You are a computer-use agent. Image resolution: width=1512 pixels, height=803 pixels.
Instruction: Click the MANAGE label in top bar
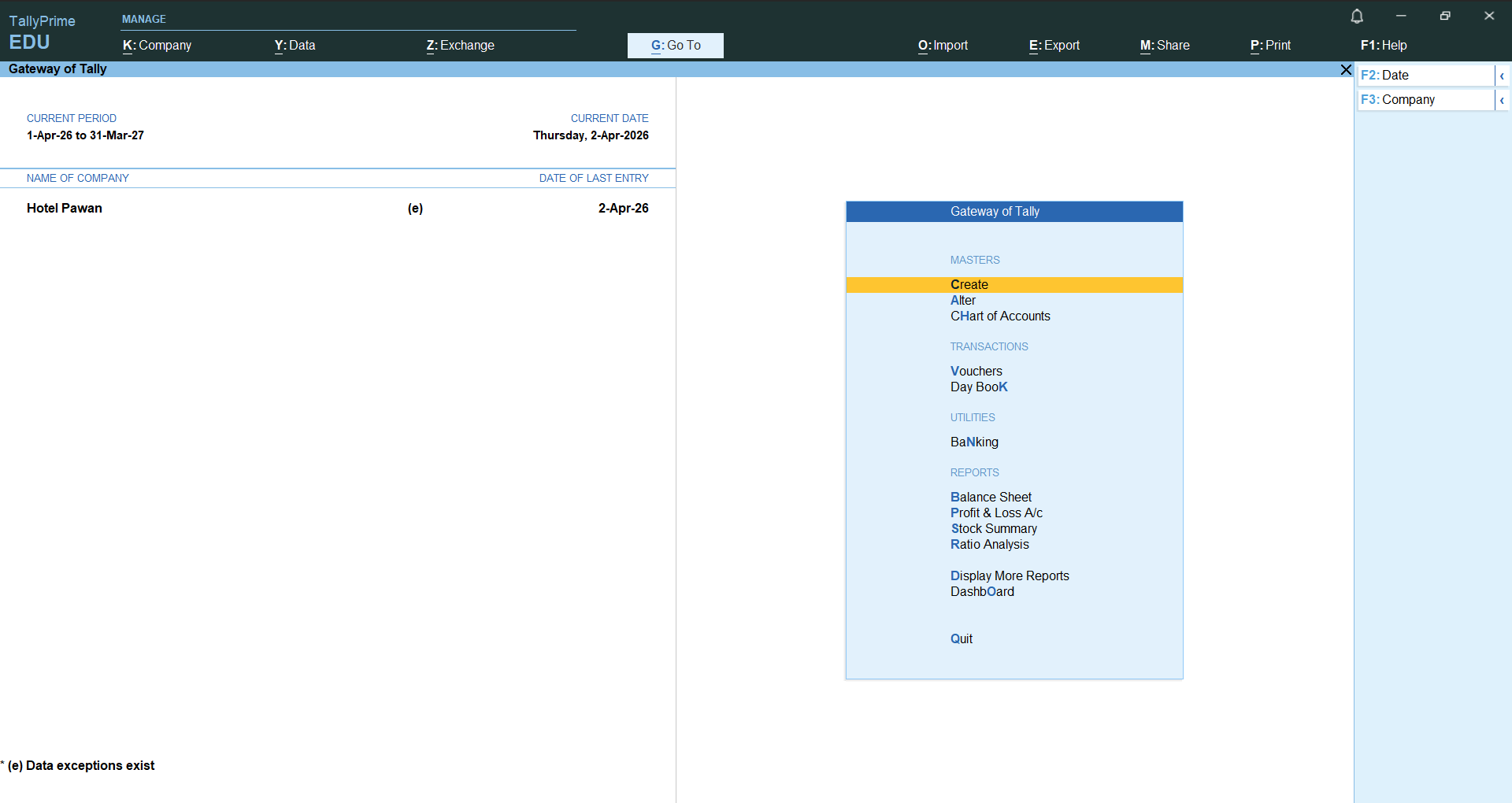click(143, 20)
